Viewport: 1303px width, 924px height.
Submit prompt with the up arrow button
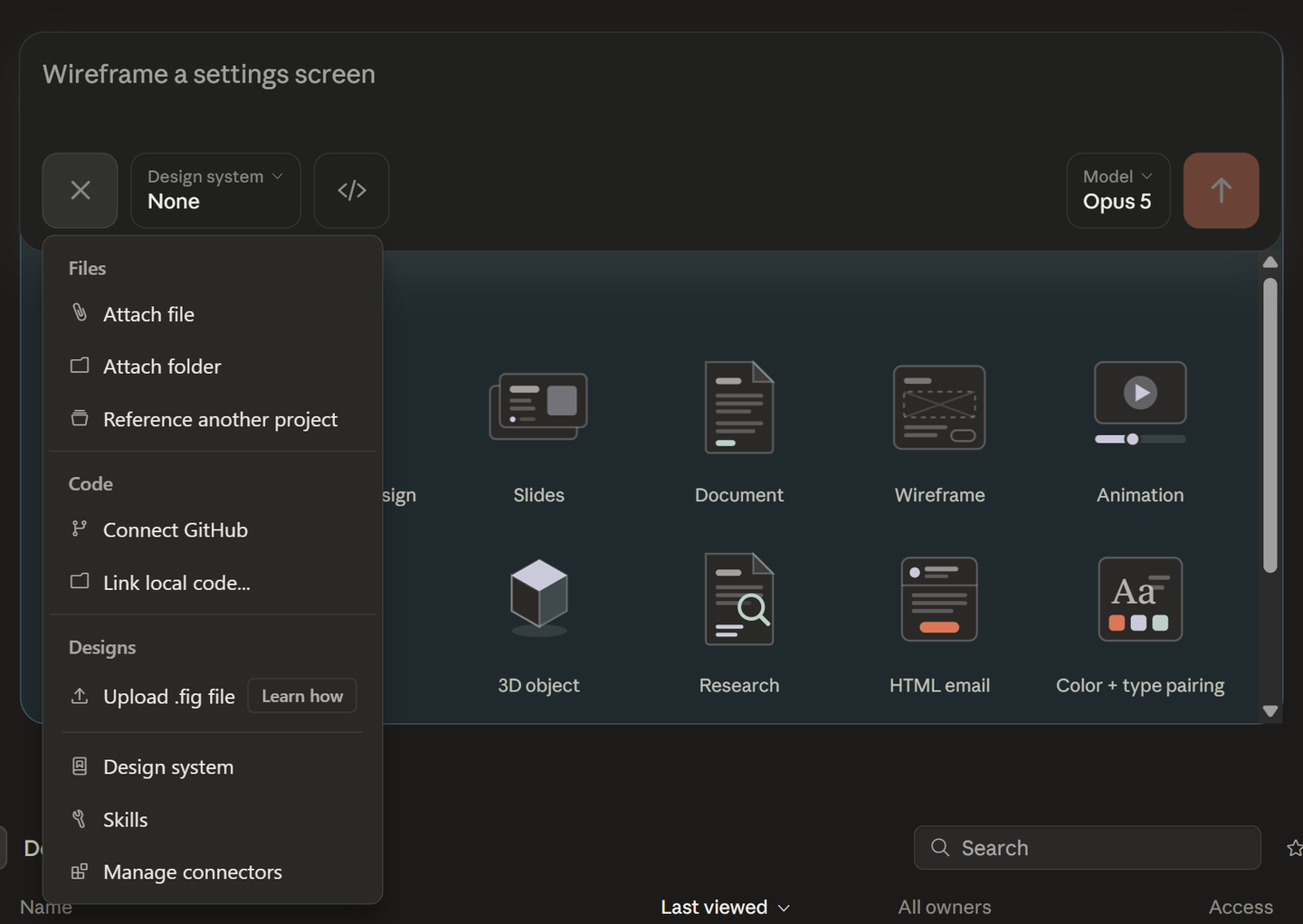pos(1221,190)
